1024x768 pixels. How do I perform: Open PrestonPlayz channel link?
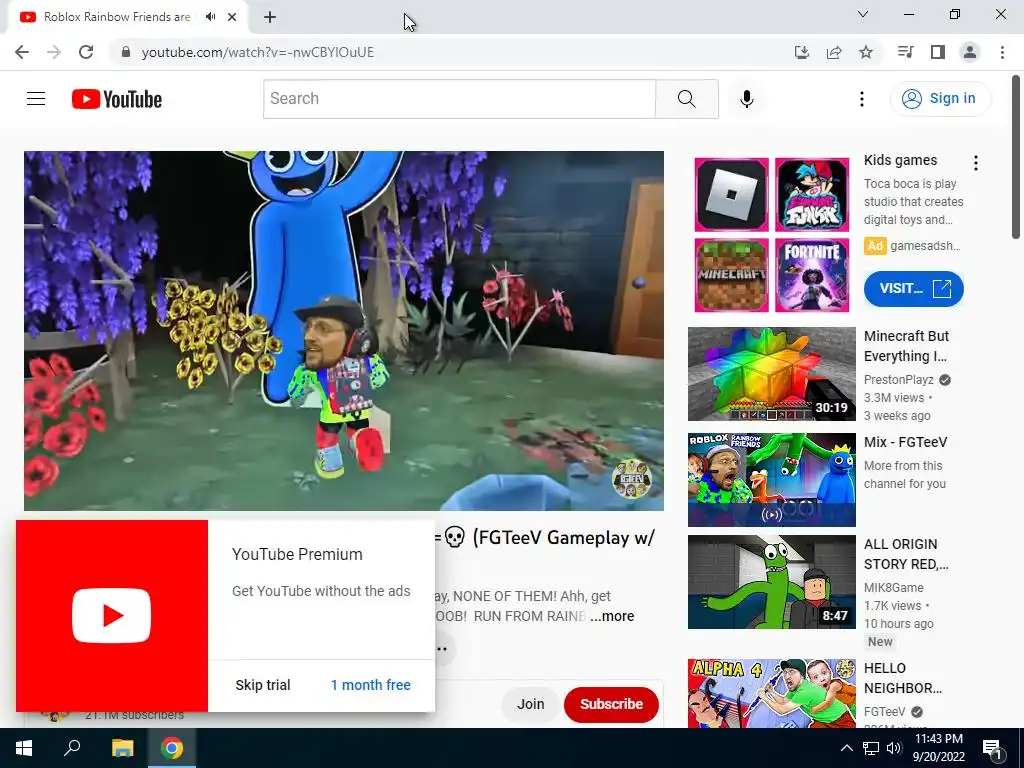[x=899, y=379]
